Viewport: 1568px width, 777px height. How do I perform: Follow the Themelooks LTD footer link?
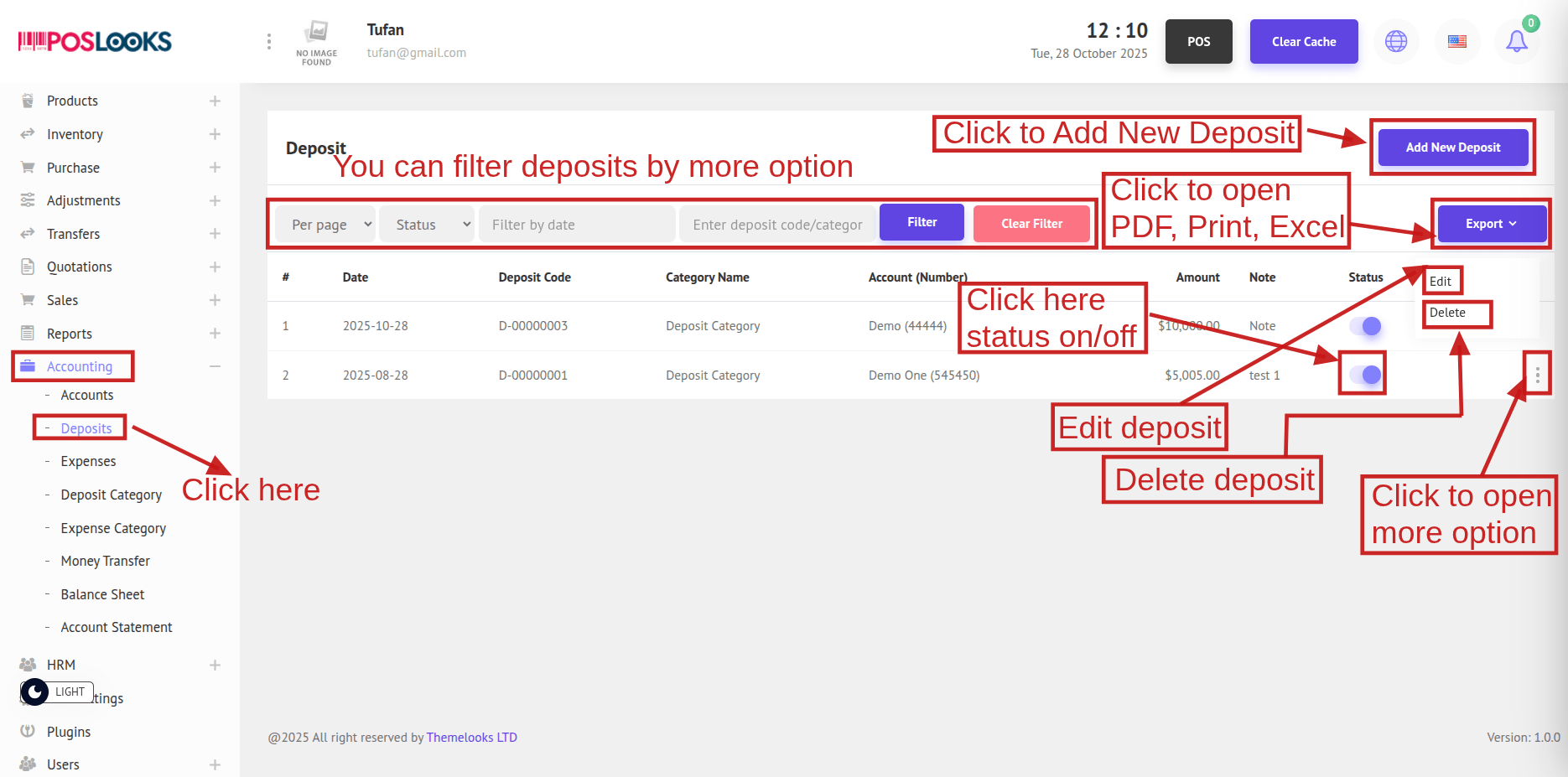[471, 738]
